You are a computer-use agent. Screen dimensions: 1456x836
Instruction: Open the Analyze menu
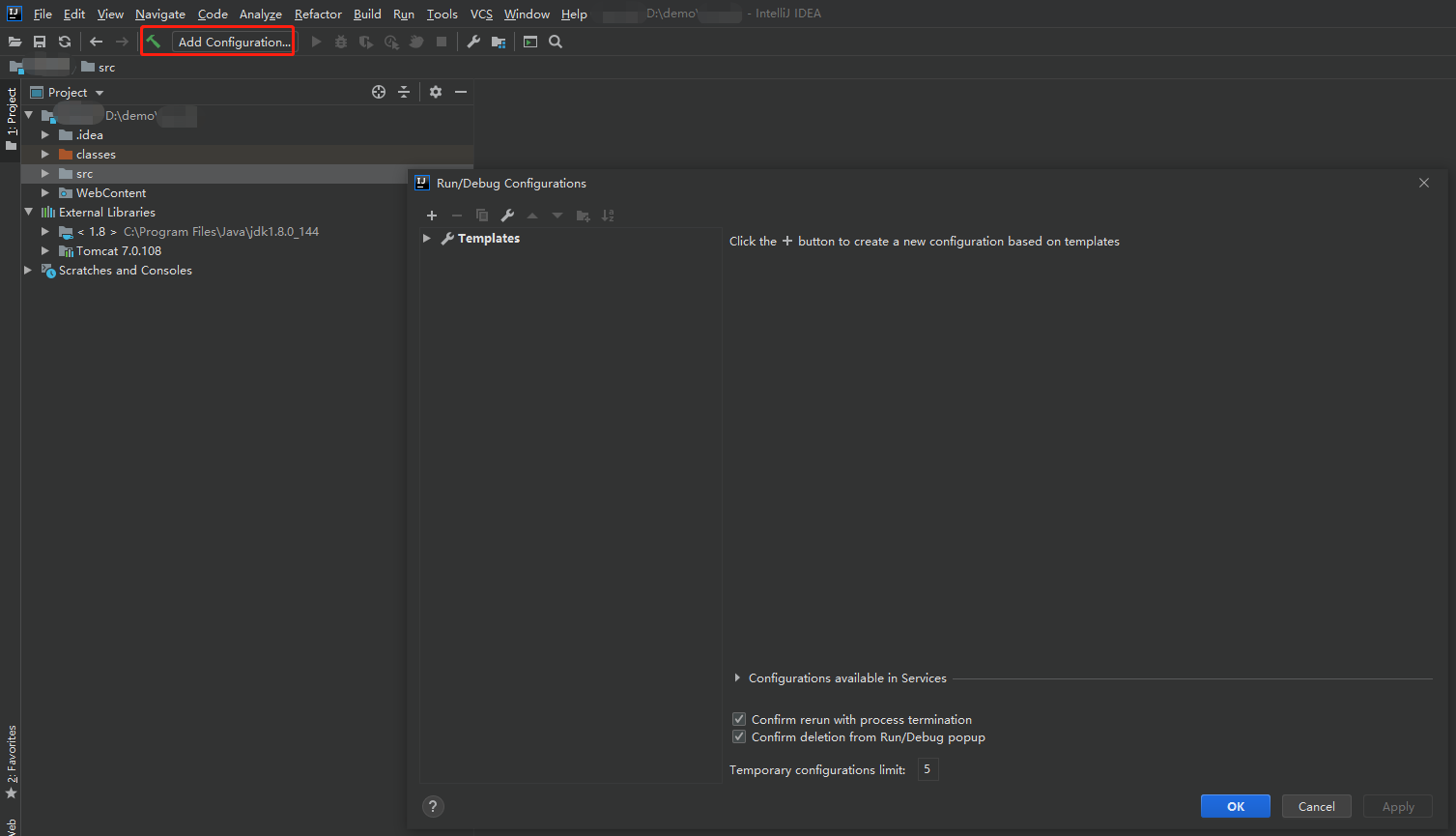[x=261, y=14]
